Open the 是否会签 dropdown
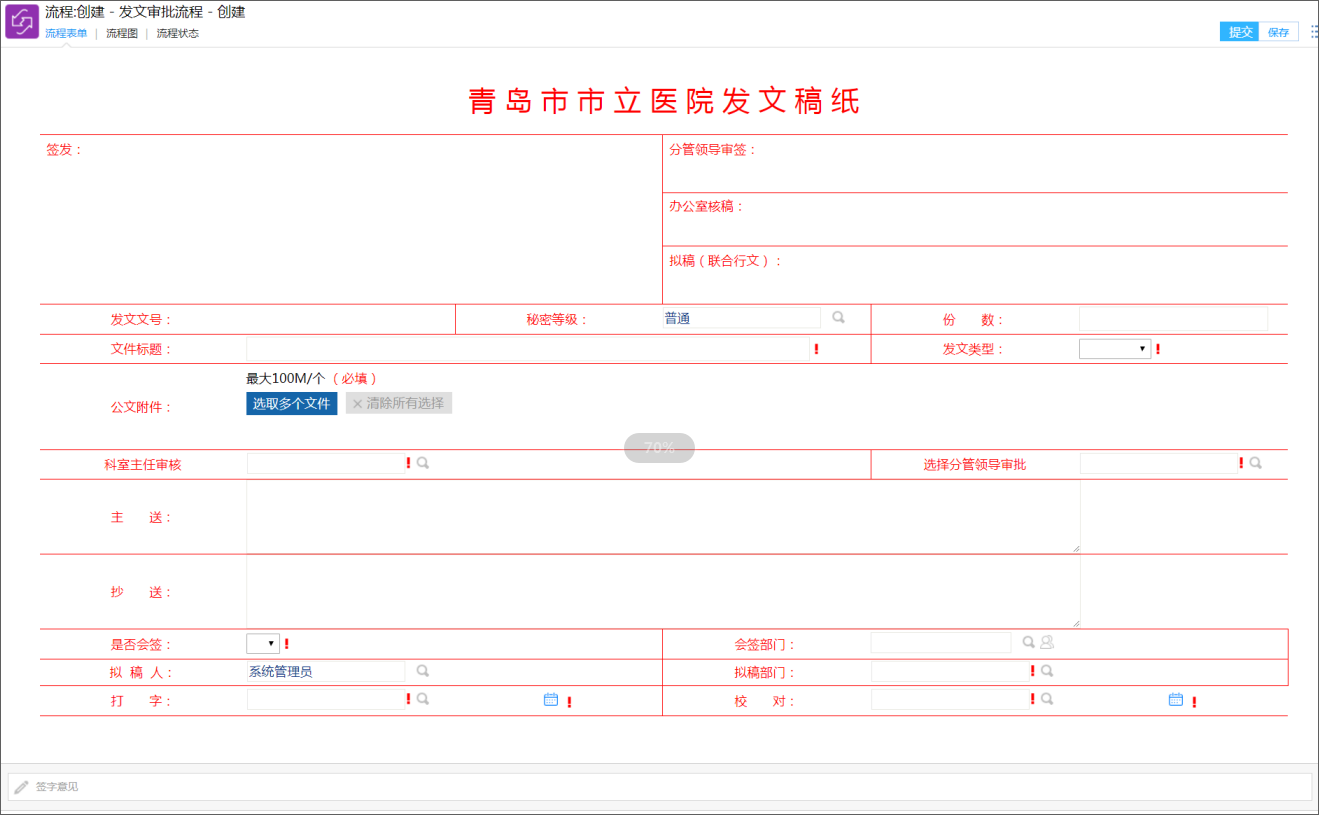The height and width of the screenshot is (815, 1319). 263,643
